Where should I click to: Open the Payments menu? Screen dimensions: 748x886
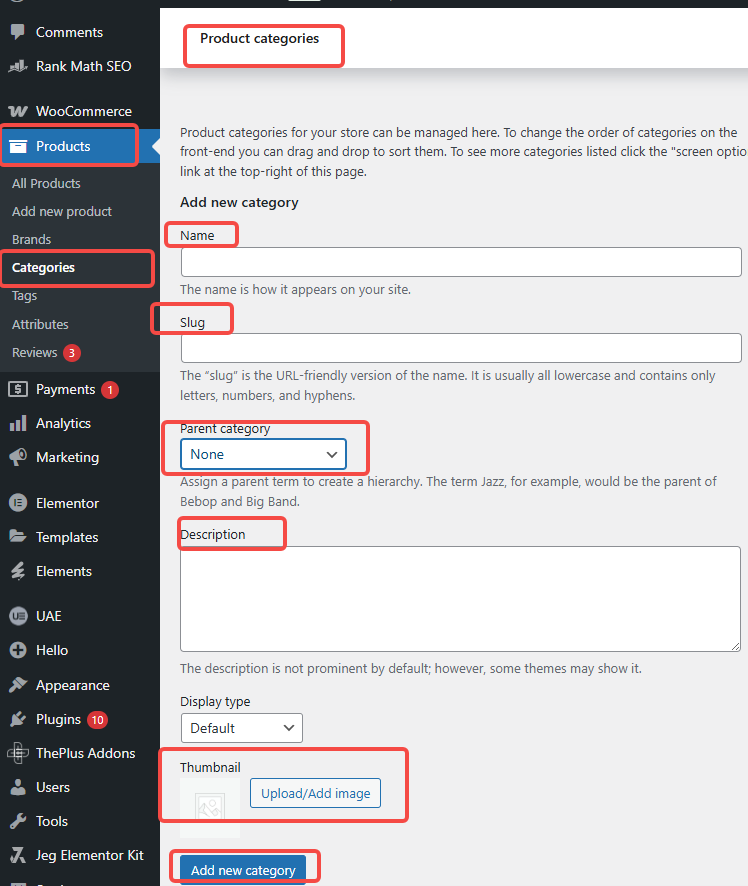pyautogui.click(x=66, y=389)
